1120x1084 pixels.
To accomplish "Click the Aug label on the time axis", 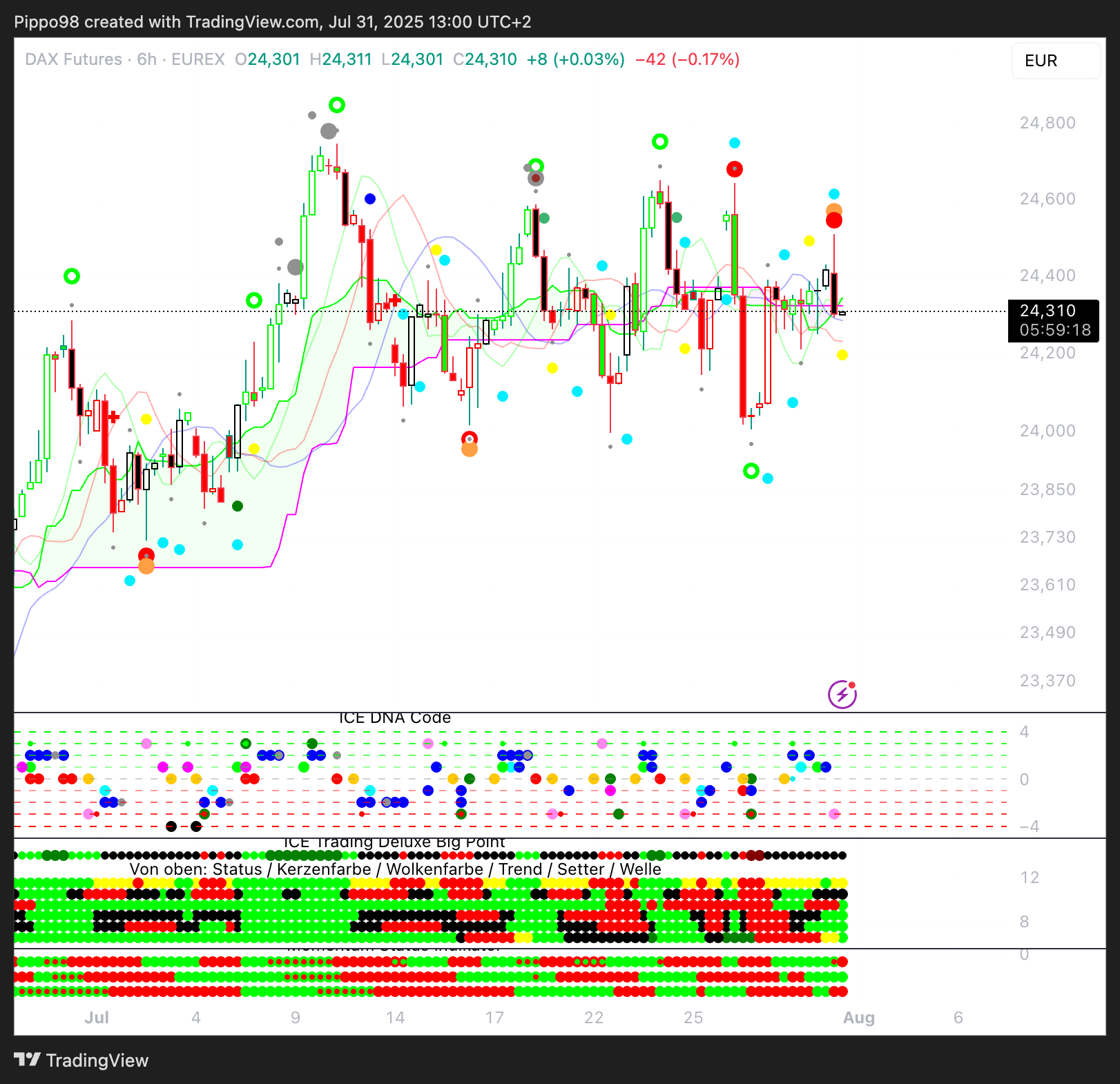I will (x=858, y=1018).
